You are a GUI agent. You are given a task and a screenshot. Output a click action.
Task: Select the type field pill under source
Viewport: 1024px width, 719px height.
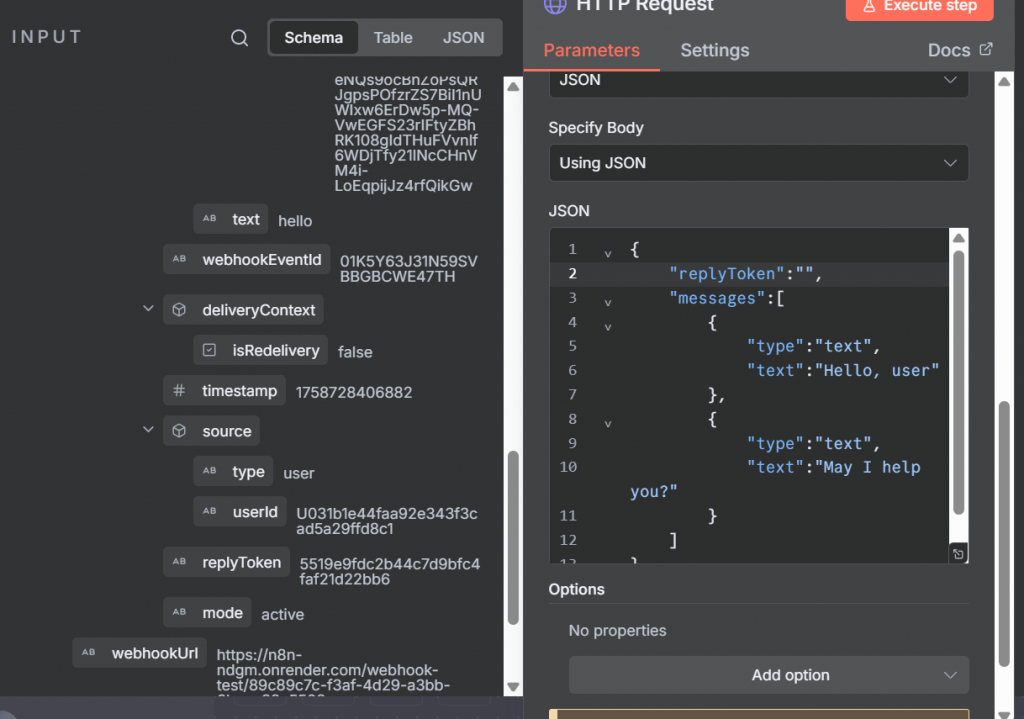pos(233,471)
